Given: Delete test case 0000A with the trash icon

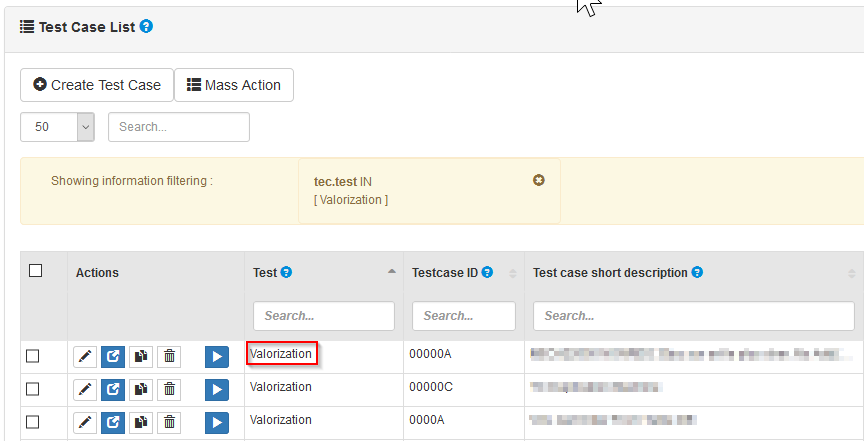Looking at the screenshot, I should (169, 423).
